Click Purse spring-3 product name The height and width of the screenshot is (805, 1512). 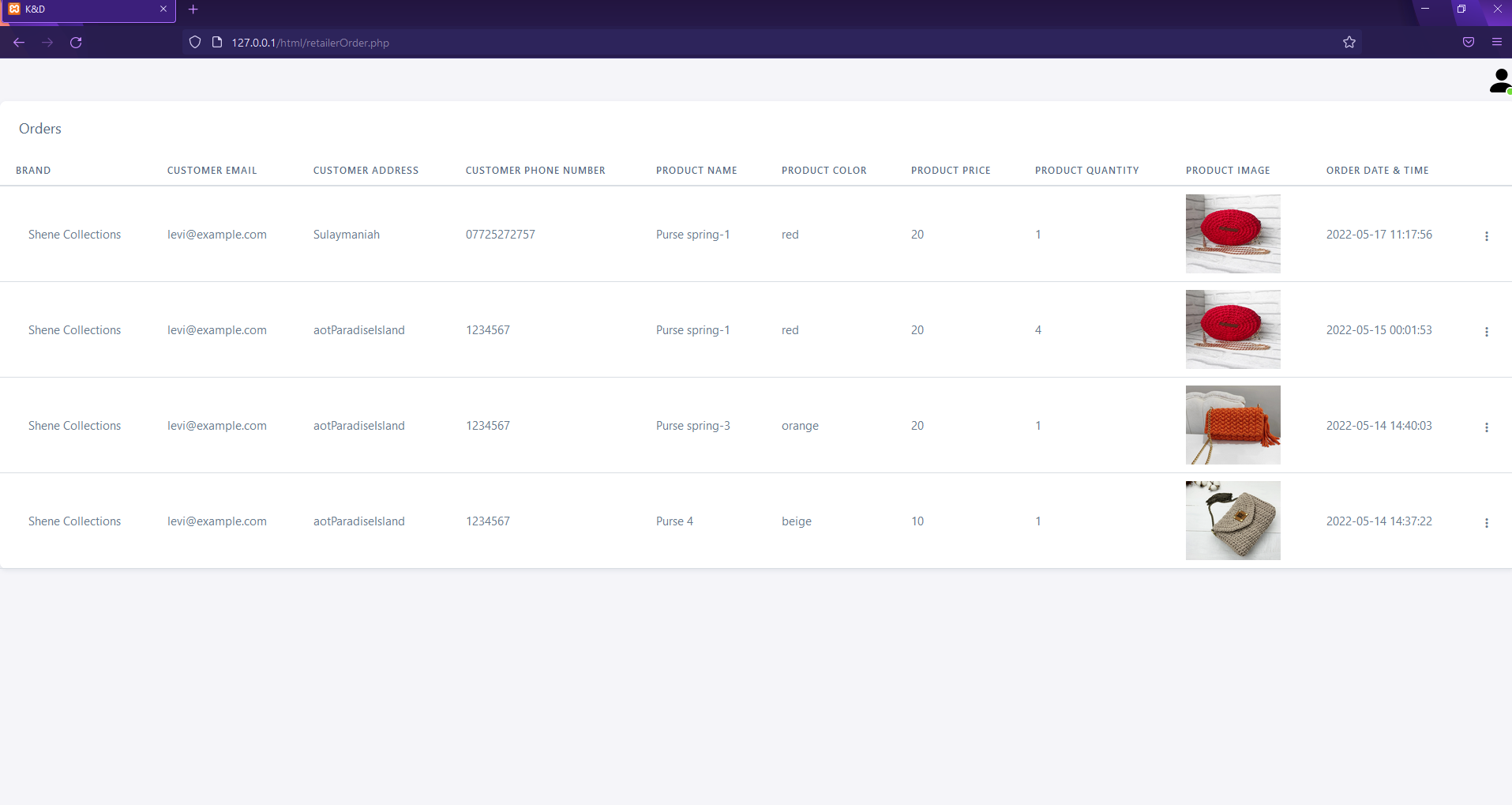point(693,426)
